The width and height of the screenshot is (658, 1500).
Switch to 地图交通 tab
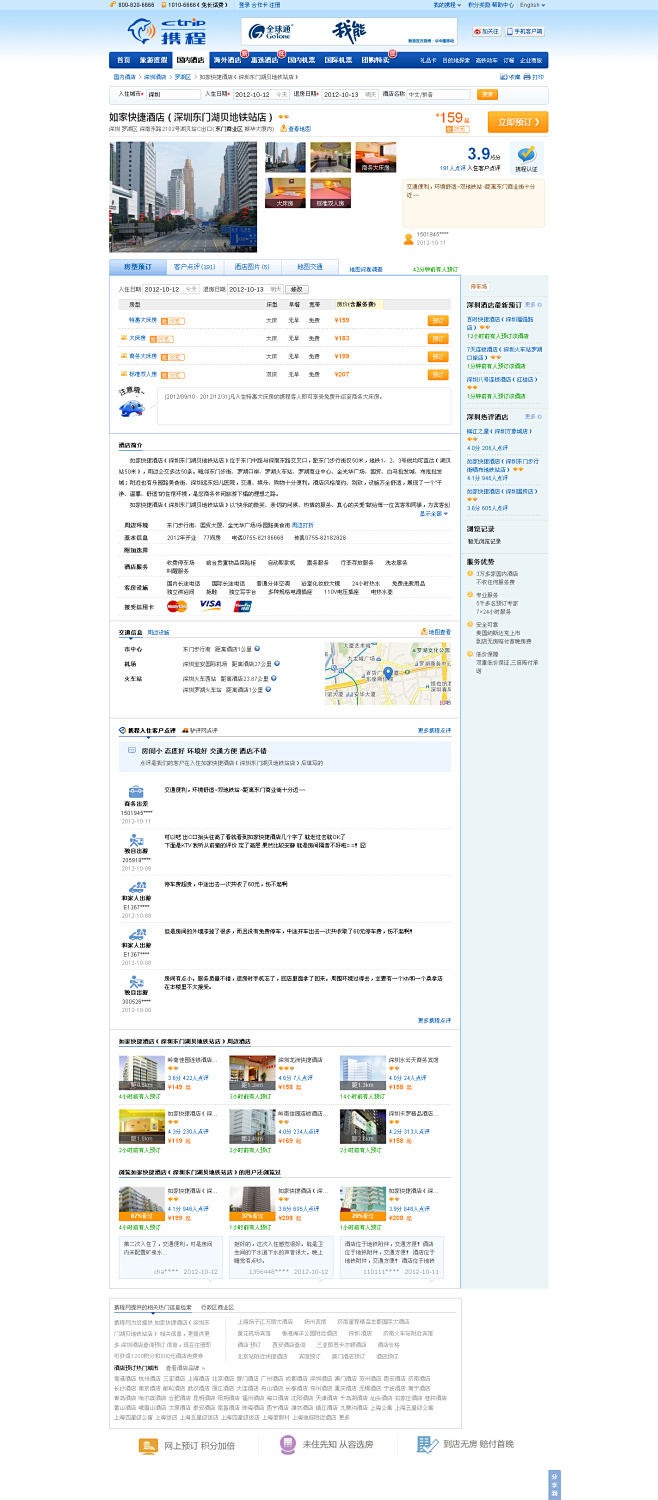(310, 267)
